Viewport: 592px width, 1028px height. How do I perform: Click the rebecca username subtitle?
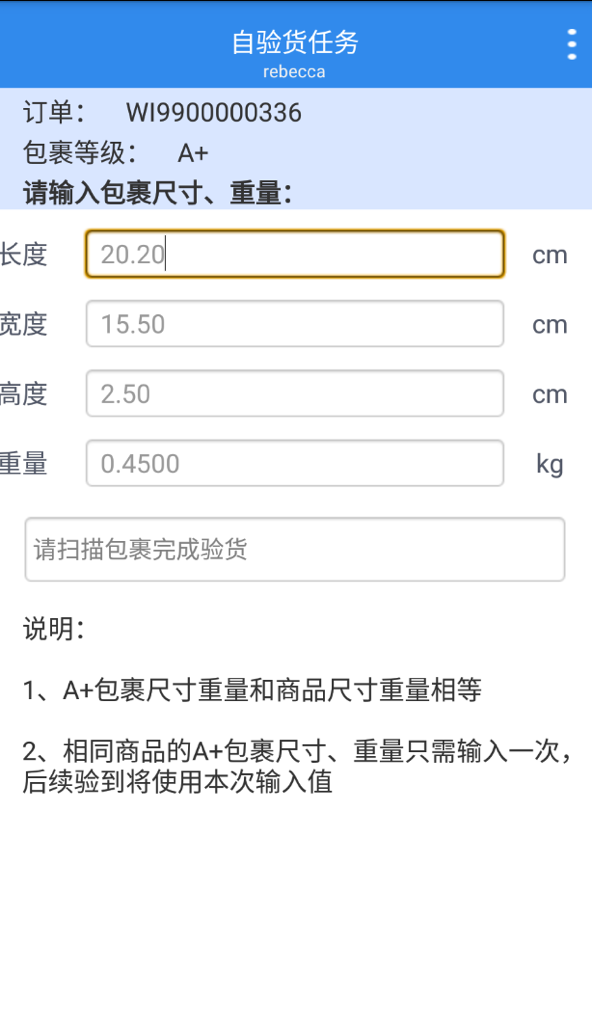tap(294, 71)
